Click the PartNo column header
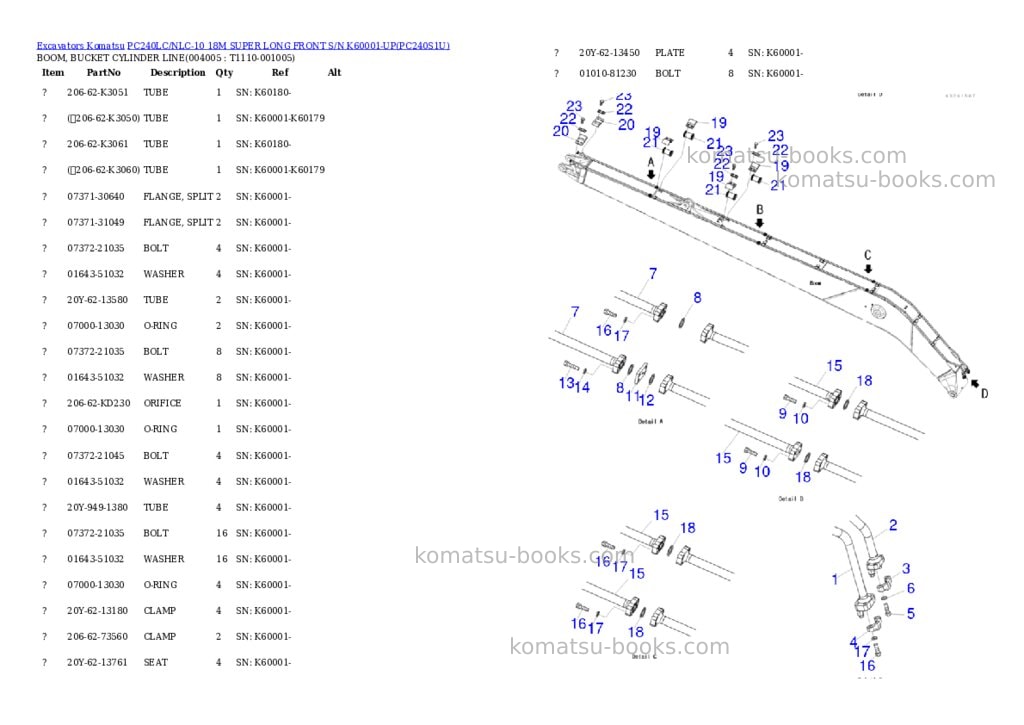 pos(103,72)
